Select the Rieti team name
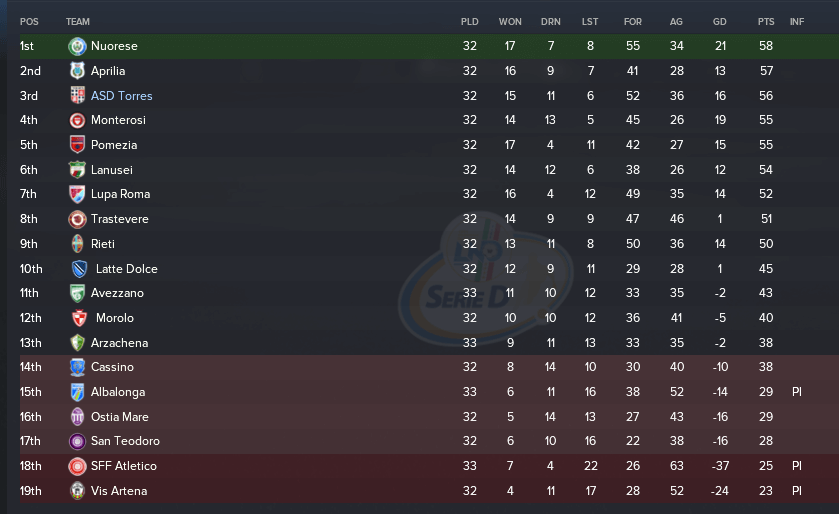Screen dimensions: 839x514 [x=103, y=244]
